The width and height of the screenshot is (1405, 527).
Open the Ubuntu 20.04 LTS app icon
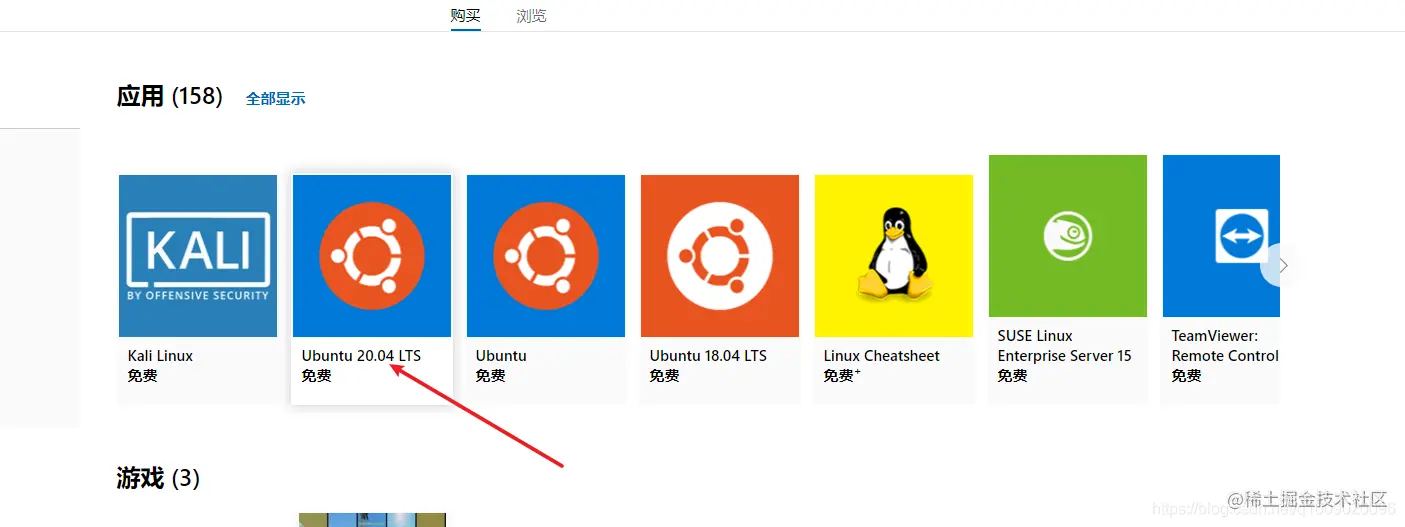tap(372, 256)
